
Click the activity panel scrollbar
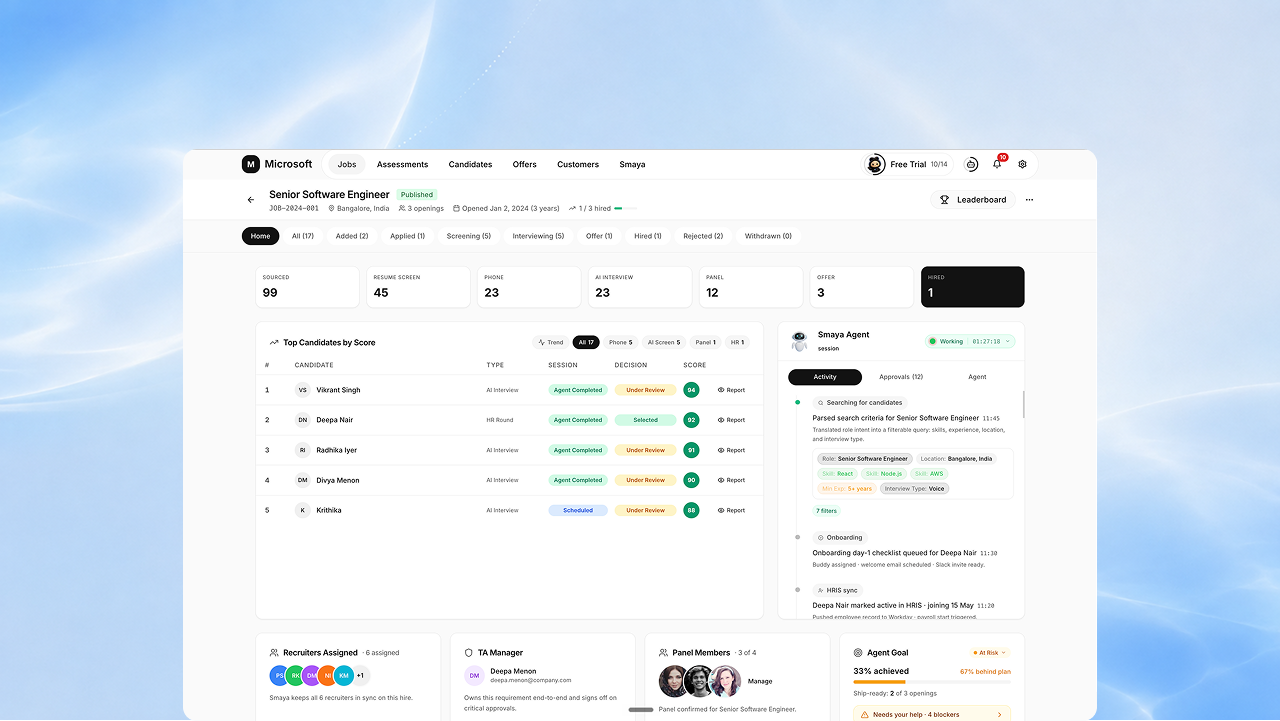tap(1023, 405)
